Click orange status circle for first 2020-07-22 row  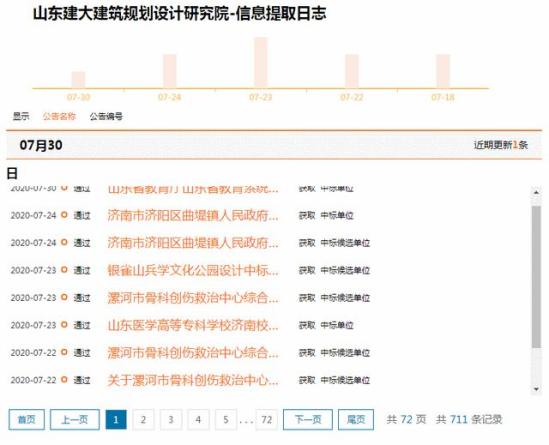click(64, 352)
